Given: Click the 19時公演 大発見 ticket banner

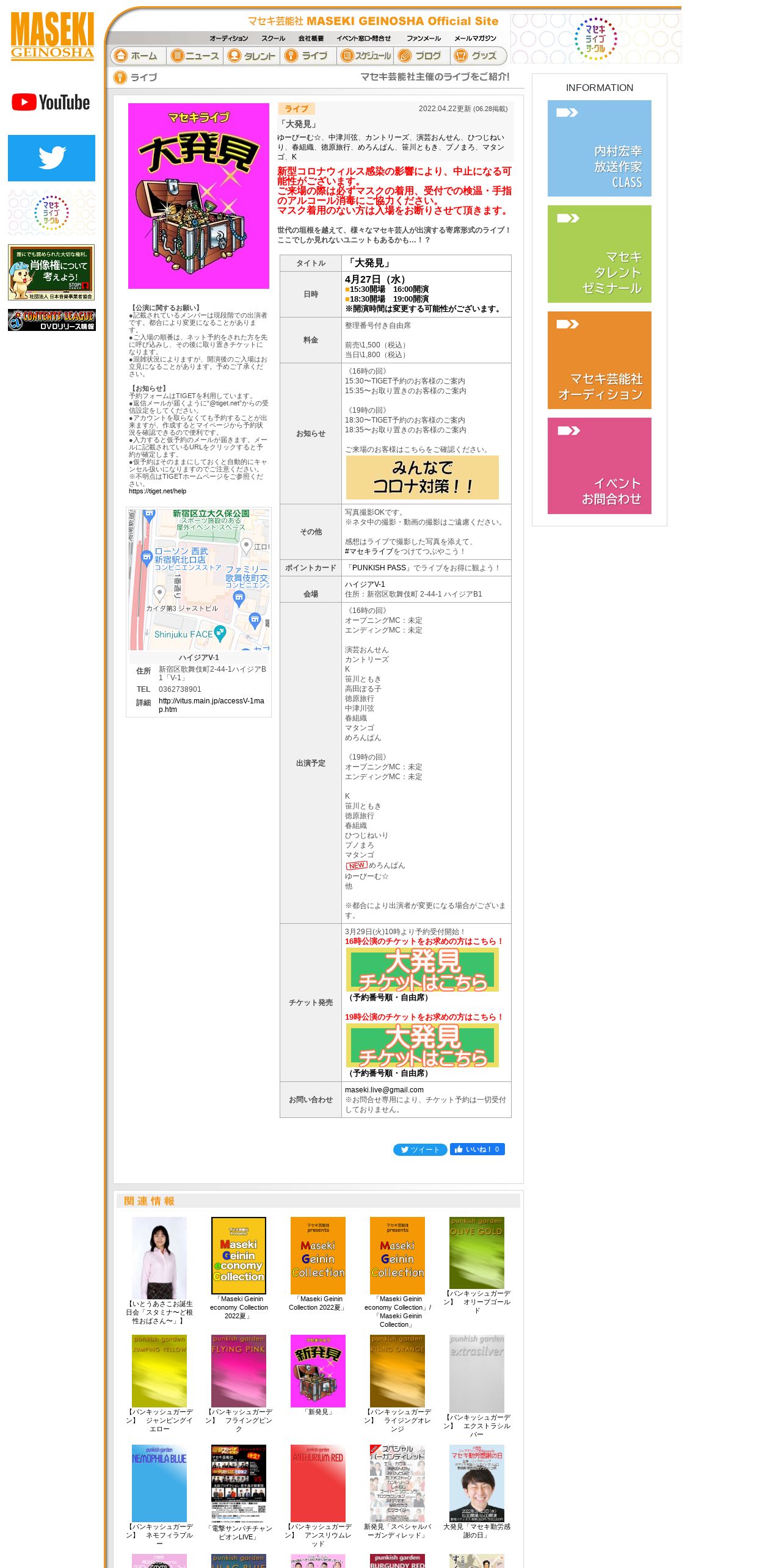Looking at the screenshot, I should coord(423,1045).
